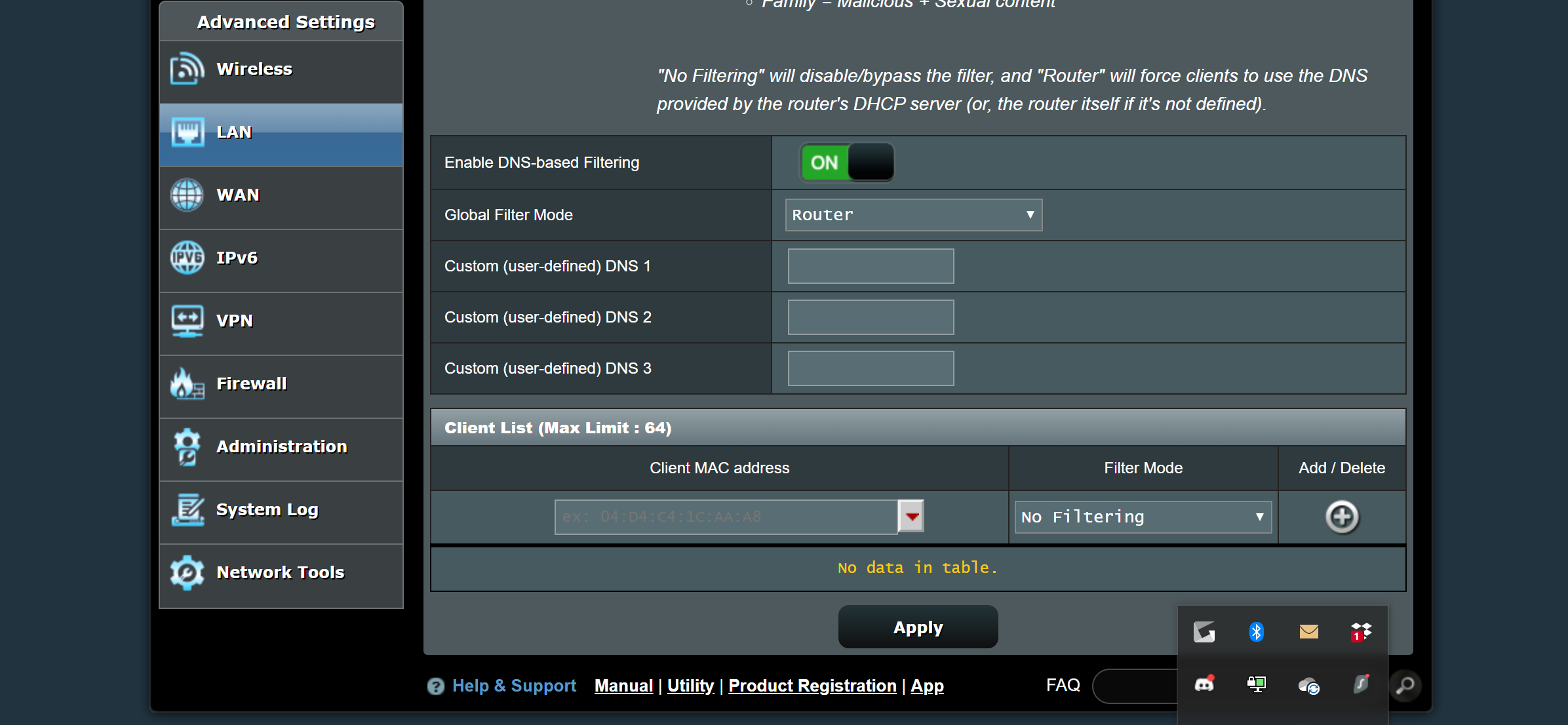1568x725 pixels.
Task: Open the Global Filter Mode dropdown
Action: tap(913, 215)
